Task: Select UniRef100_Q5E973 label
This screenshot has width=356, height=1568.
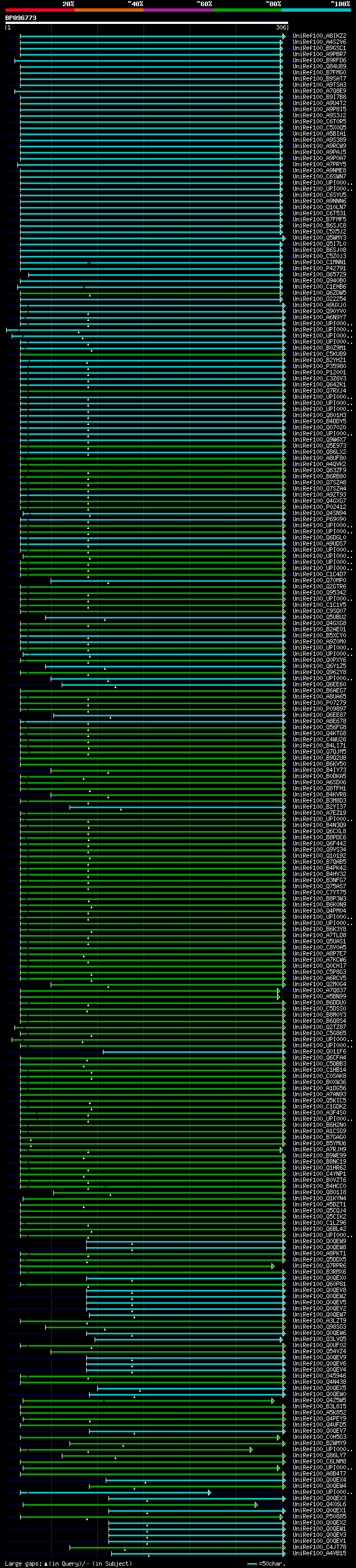Action: pyautogui.click(x=319, y=446)
